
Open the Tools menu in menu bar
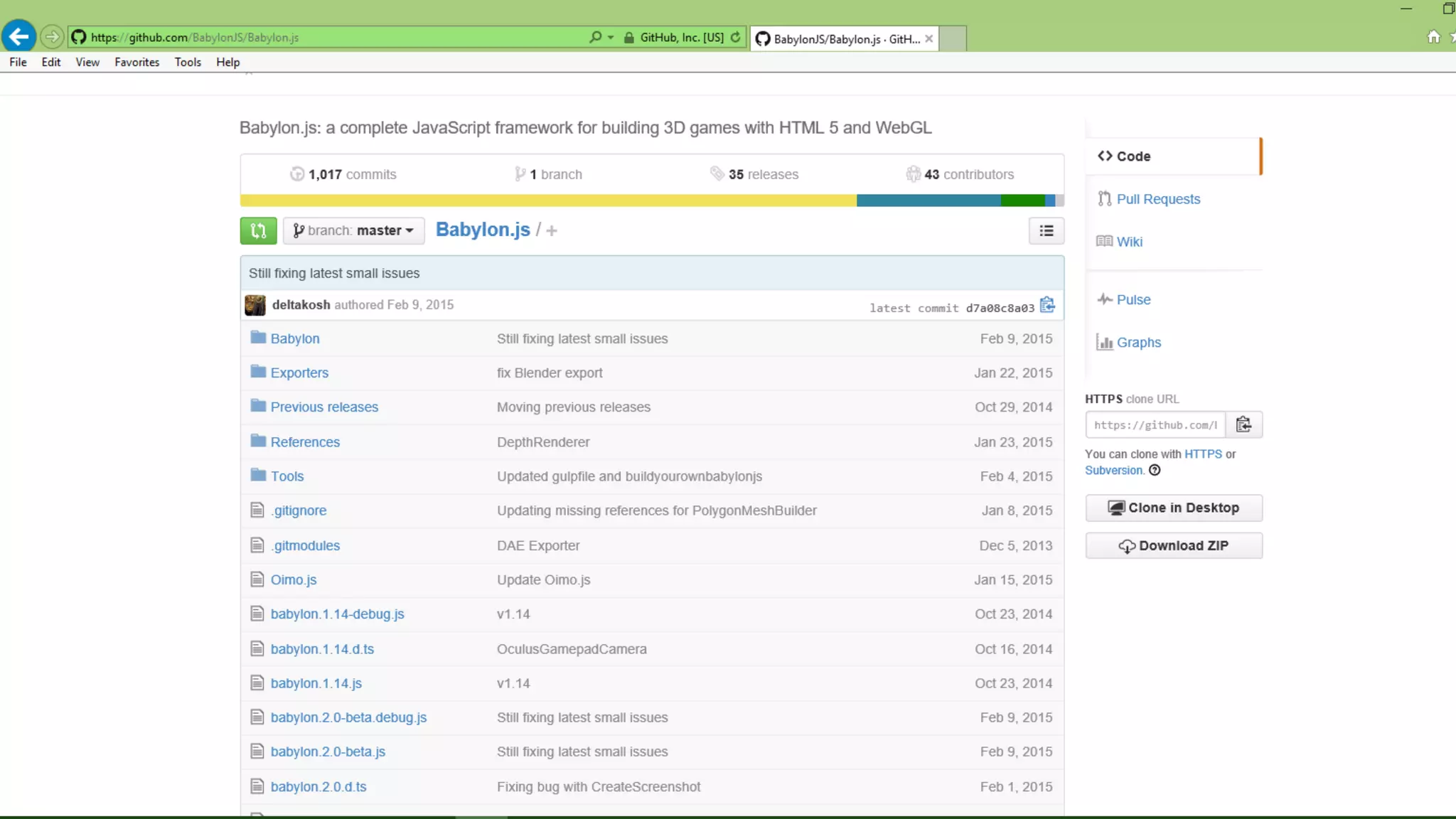tap(188, 62)
